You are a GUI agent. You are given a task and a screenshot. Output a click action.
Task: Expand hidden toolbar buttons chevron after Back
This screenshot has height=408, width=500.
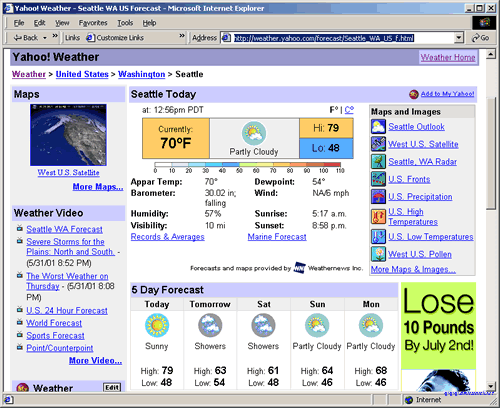tap(55, 36)
